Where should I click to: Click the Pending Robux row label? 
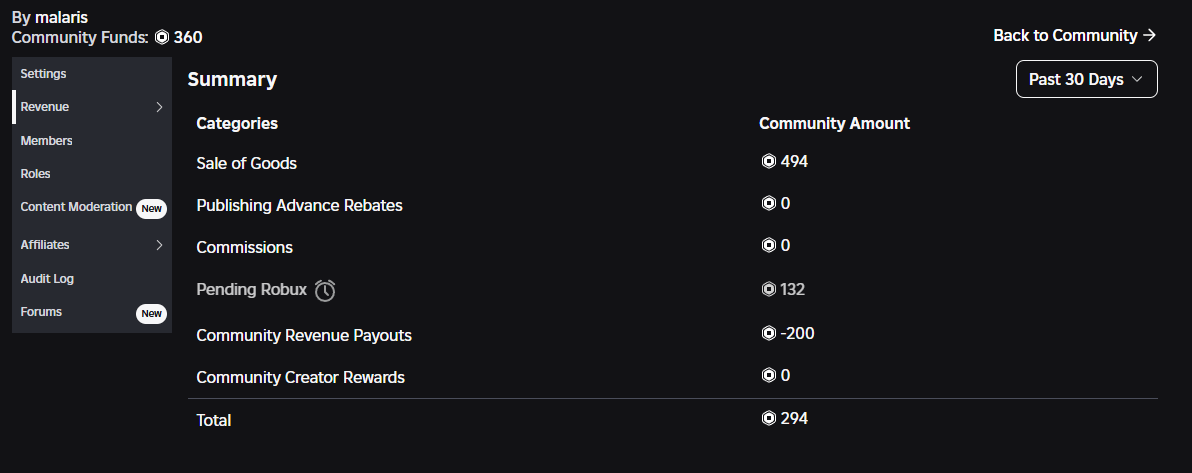tap(252, 290)
